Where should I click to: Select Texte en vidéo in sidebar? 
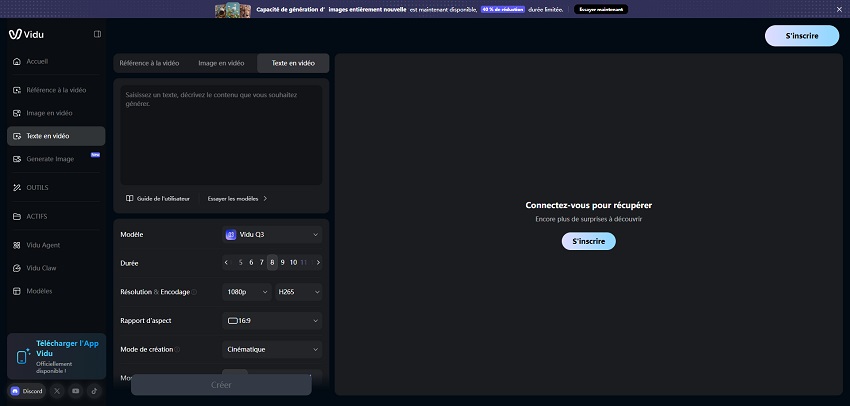[x=56, y=136]
